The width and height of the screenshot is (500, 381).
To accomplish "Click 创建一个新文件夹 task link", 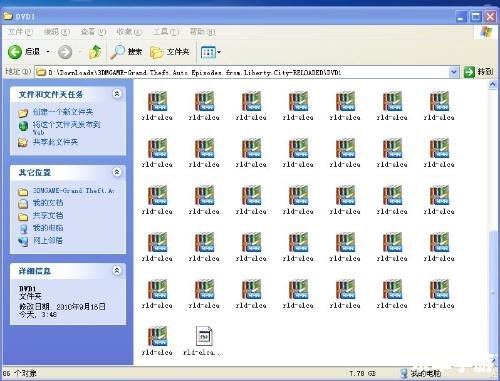I will point(63,112).
